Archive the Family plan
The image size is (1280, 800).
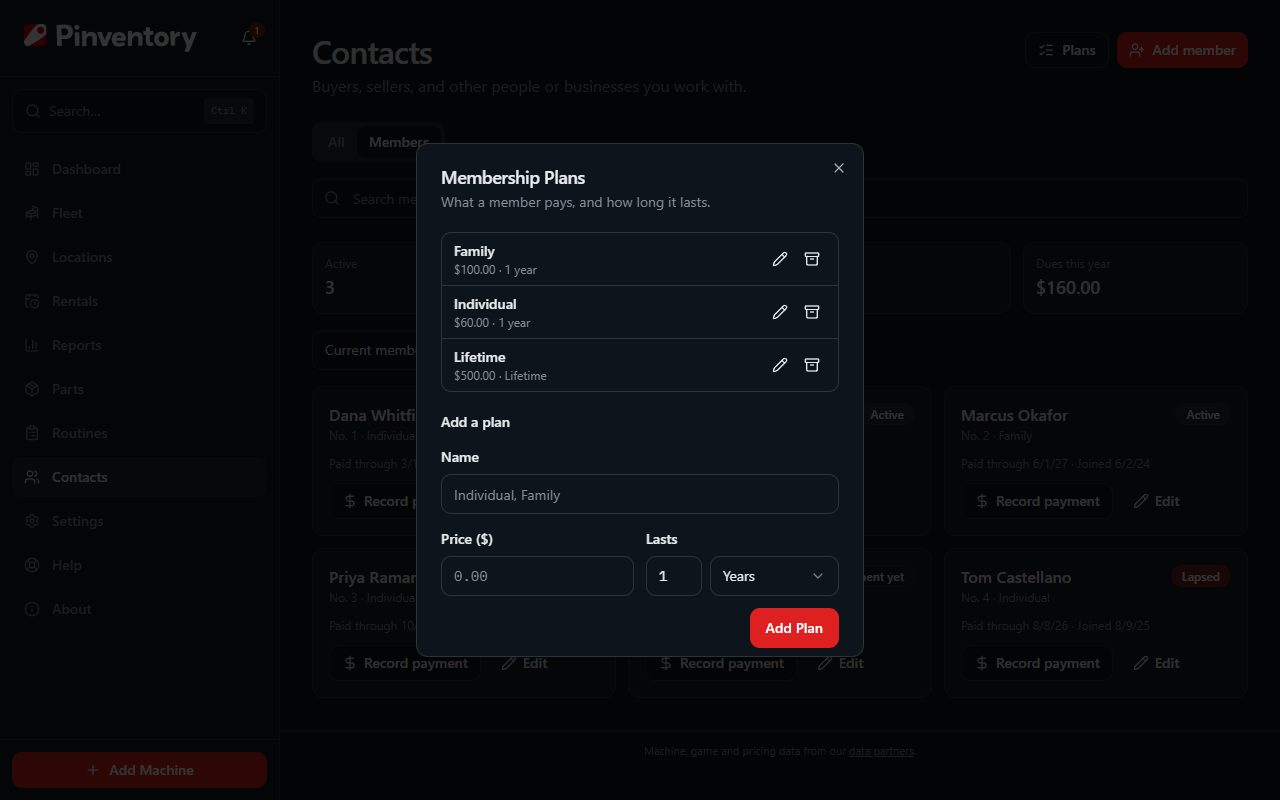812,259
